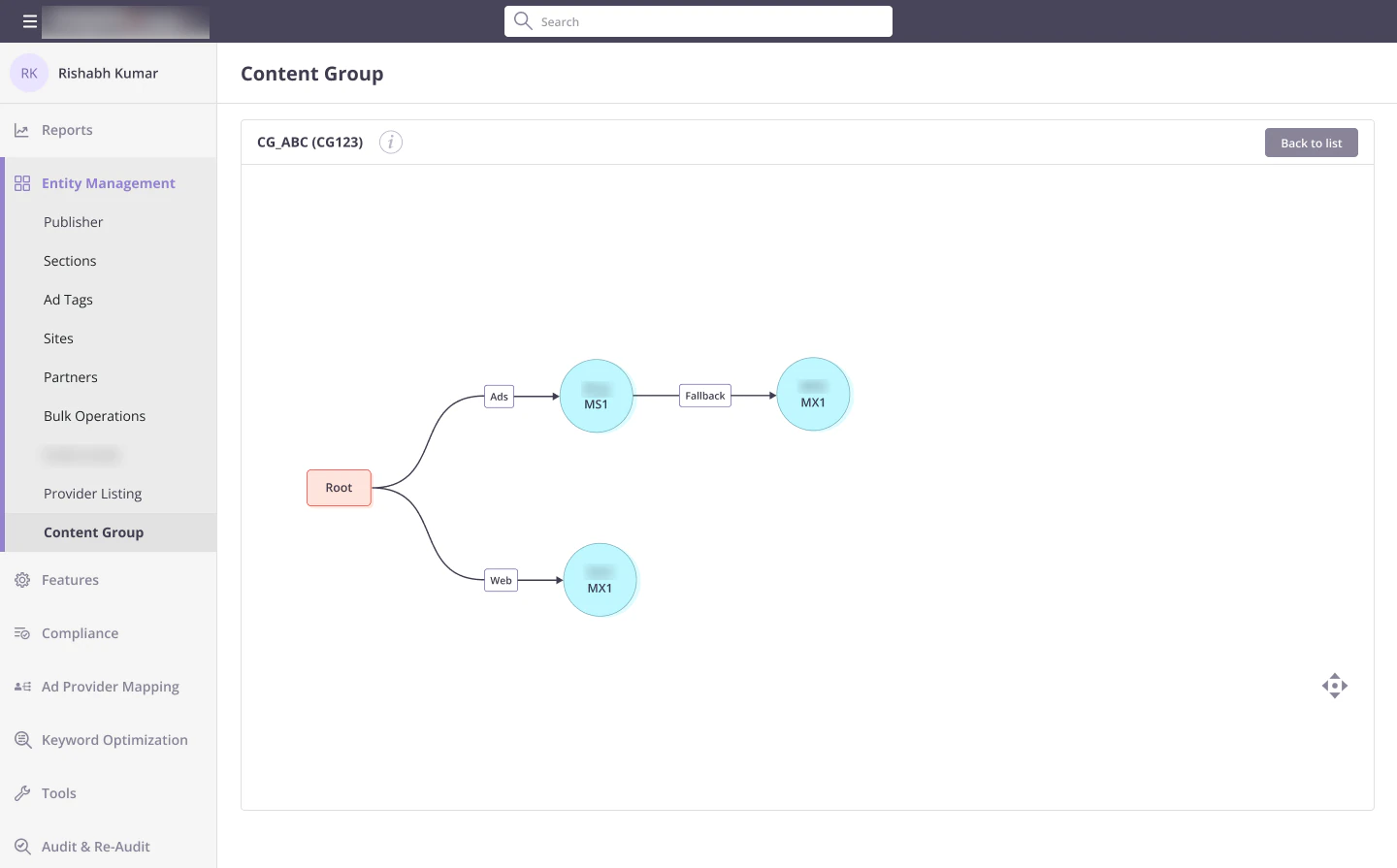This screenshot has height=868, width=1397.
Task: Click the Ad Provider Mapping icon
Action: click(x=22, y=687)
